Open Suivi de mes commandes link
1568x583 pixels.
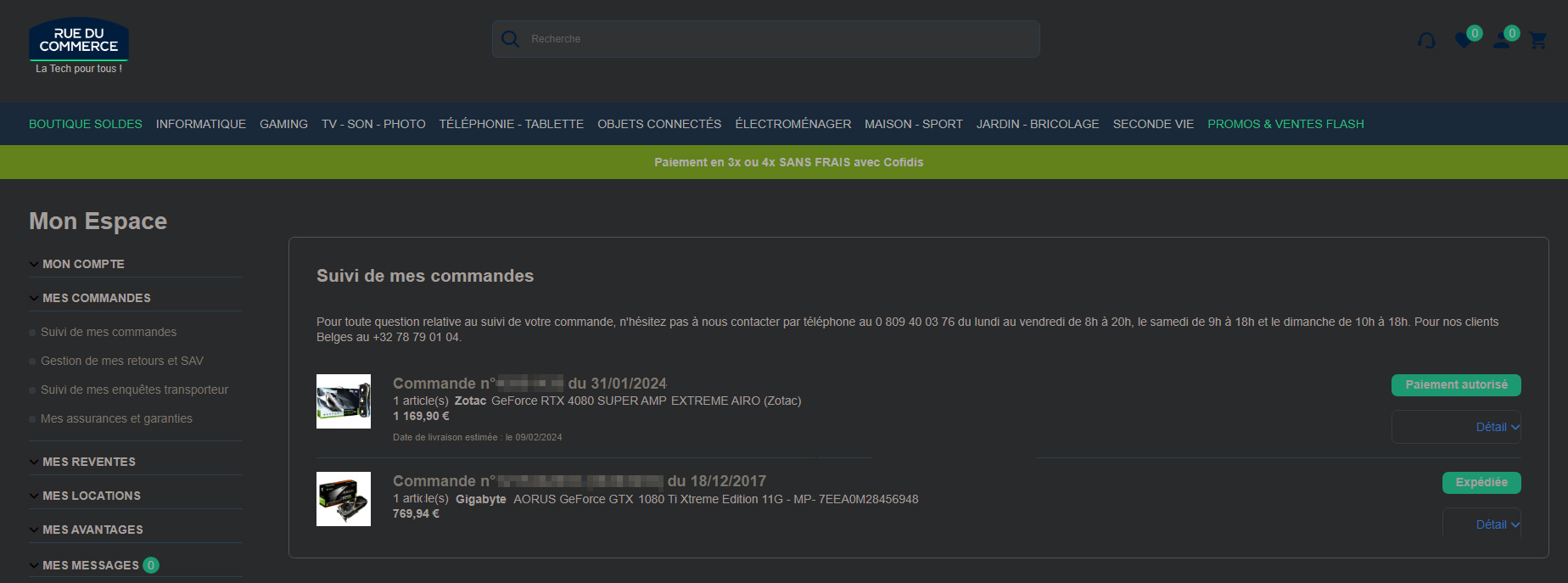pyautogui.click(x=109, y=332)
